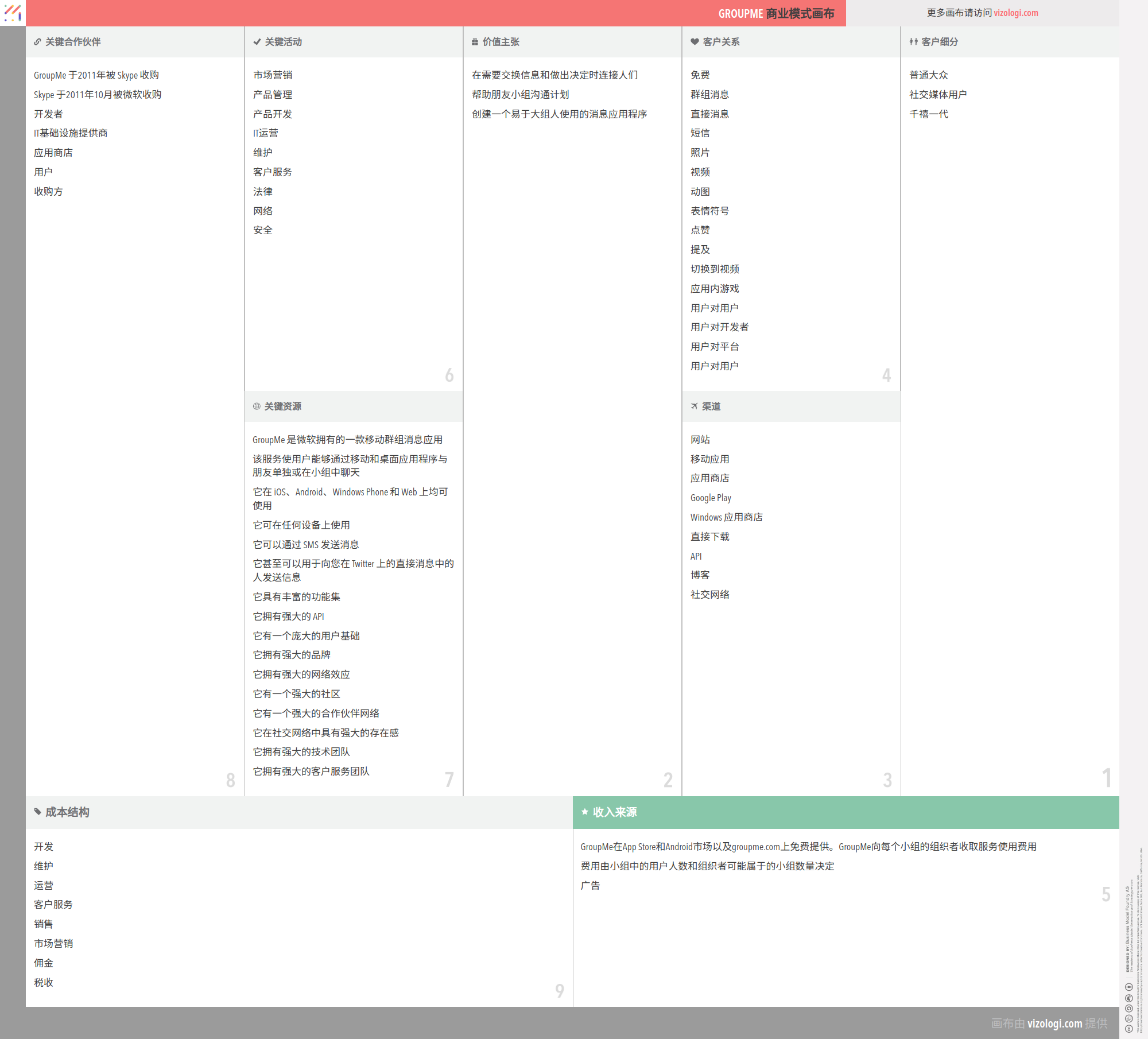Click the heart icon beside 客户关系

click(695, 42)
